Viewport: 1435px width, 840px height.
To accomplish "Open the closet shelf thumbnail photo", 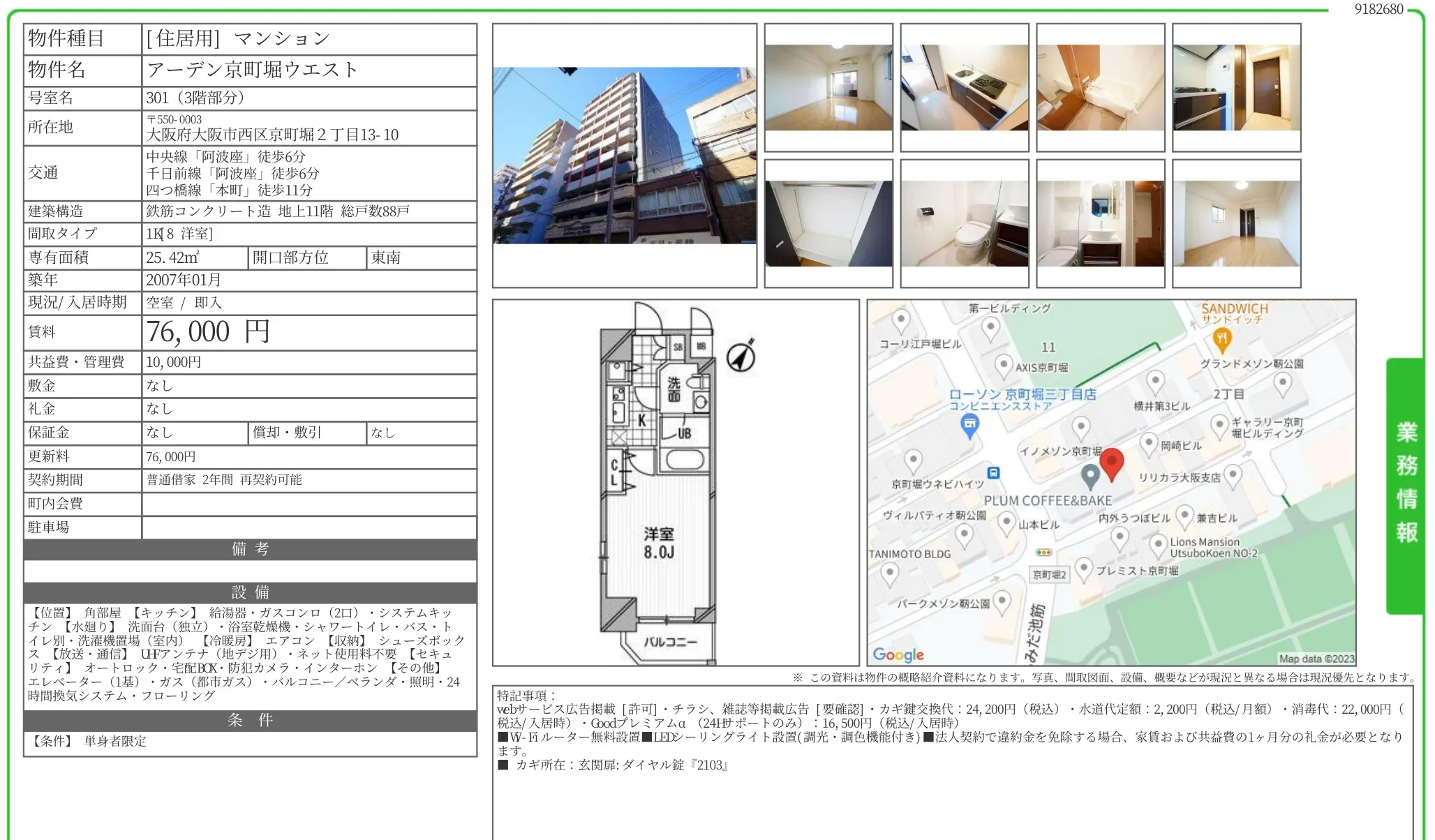I will (x=828, y=224).
